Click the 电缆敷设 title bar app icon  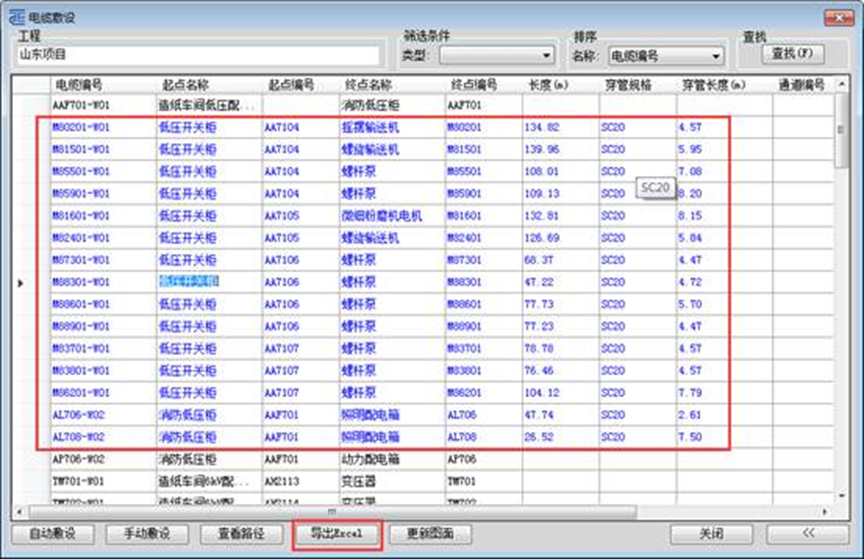tap(17, 17)
